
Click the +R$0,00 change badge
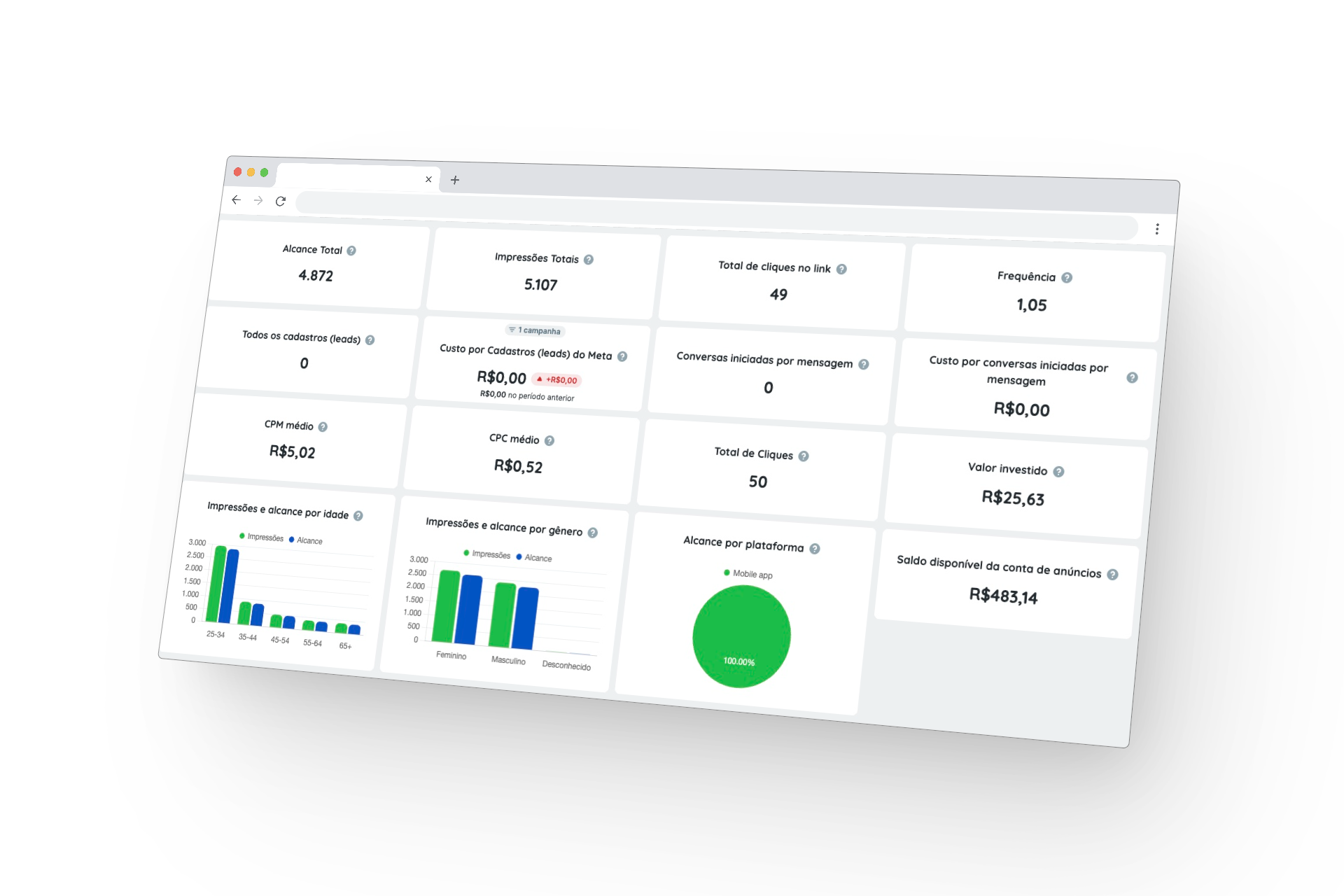[x=557, y=380]
